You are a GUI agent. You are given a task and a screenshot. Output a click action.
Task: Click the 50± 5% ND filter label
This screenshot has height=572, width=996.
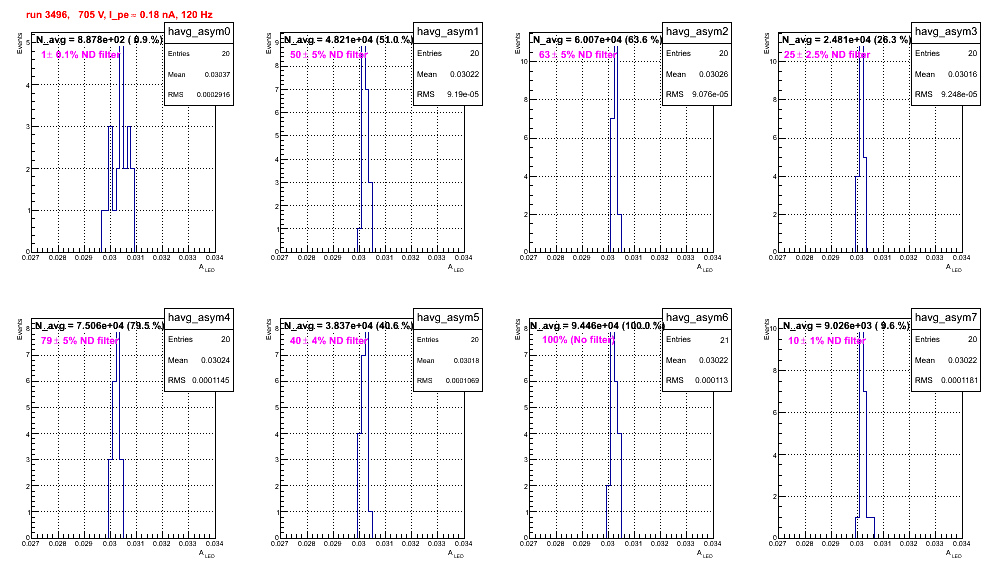pyautogui.click(x=329, y=55)
